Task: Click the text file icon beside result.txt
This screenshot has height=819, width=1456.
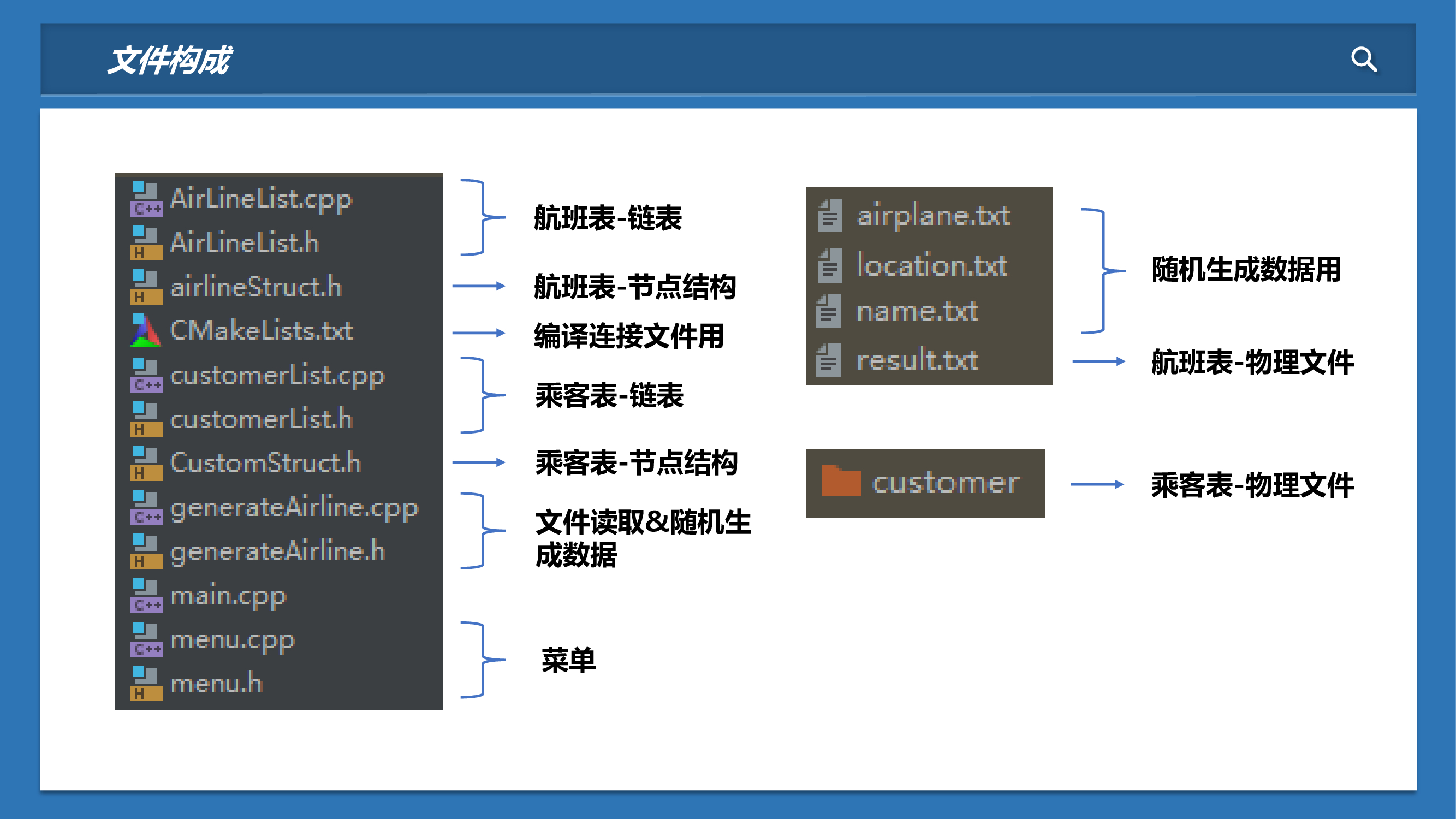Action: (829, 360)
